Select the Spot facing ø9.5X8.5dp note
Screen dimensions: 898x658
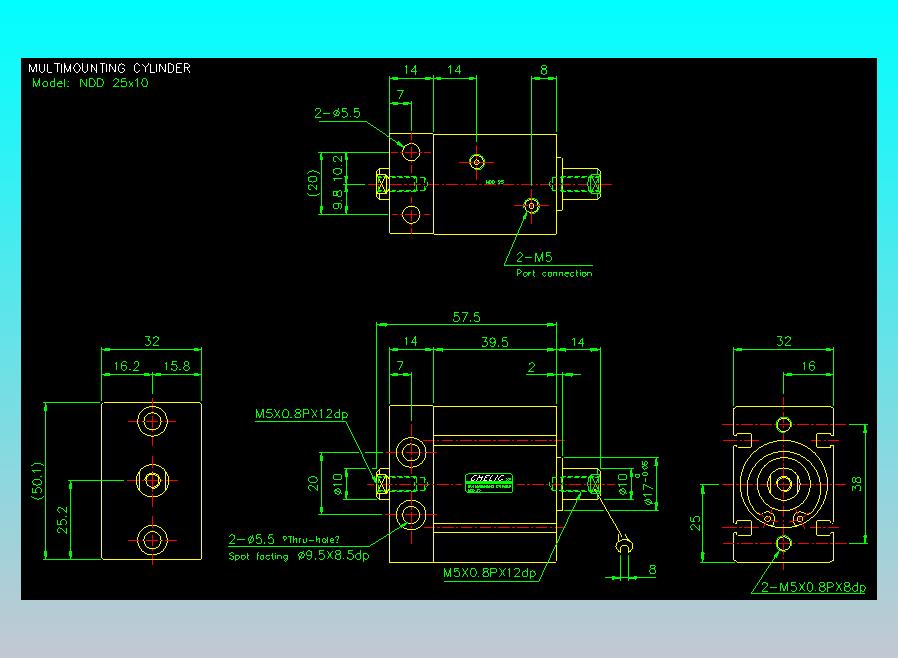298,556
